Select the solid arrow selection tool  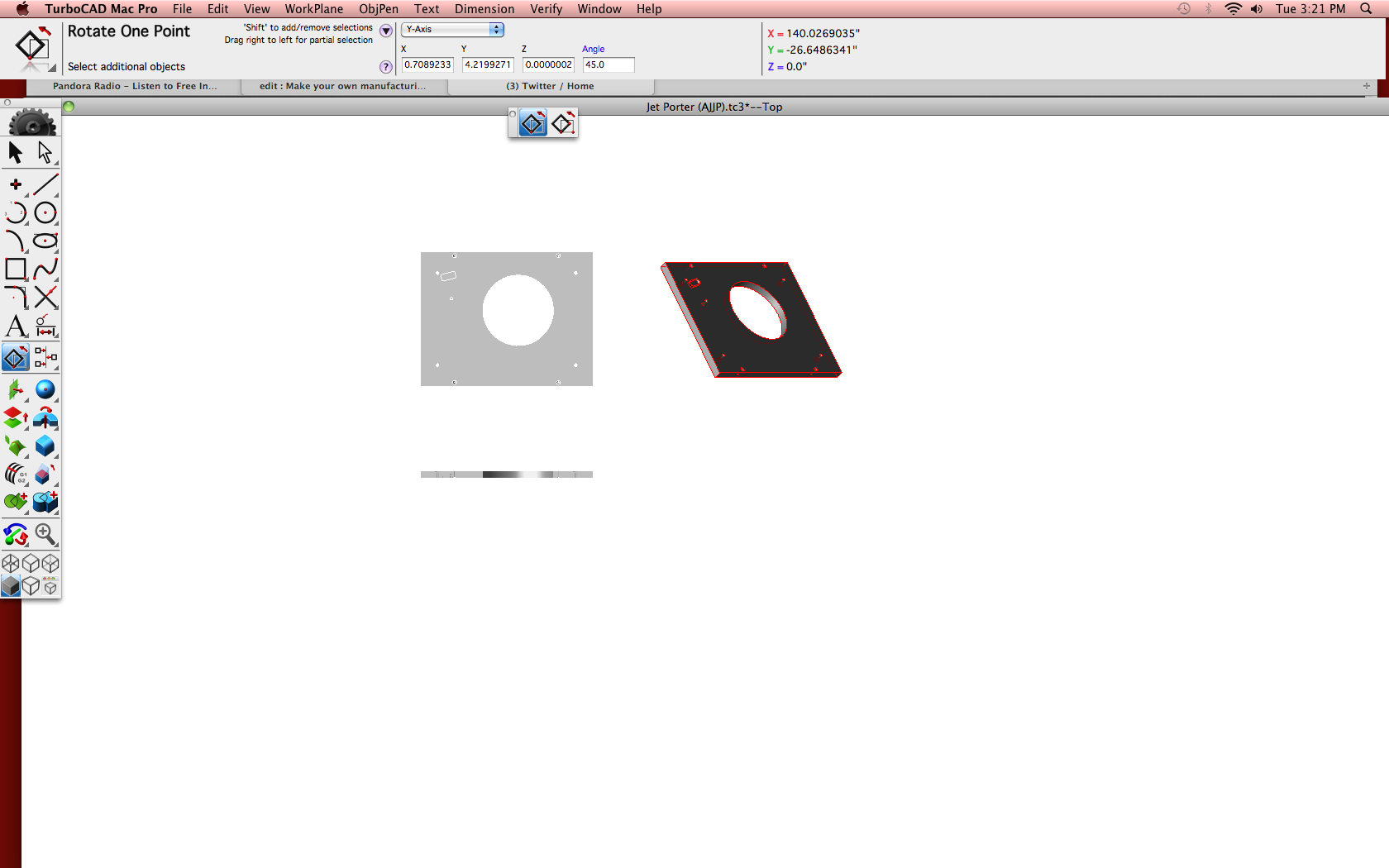pos(16,153)
